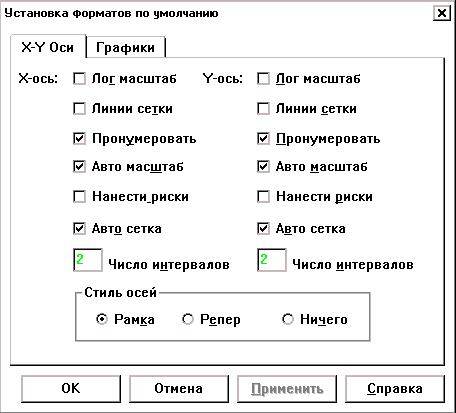
Task: Switch to the Графики tab
Action: click(x=125, y=47)
